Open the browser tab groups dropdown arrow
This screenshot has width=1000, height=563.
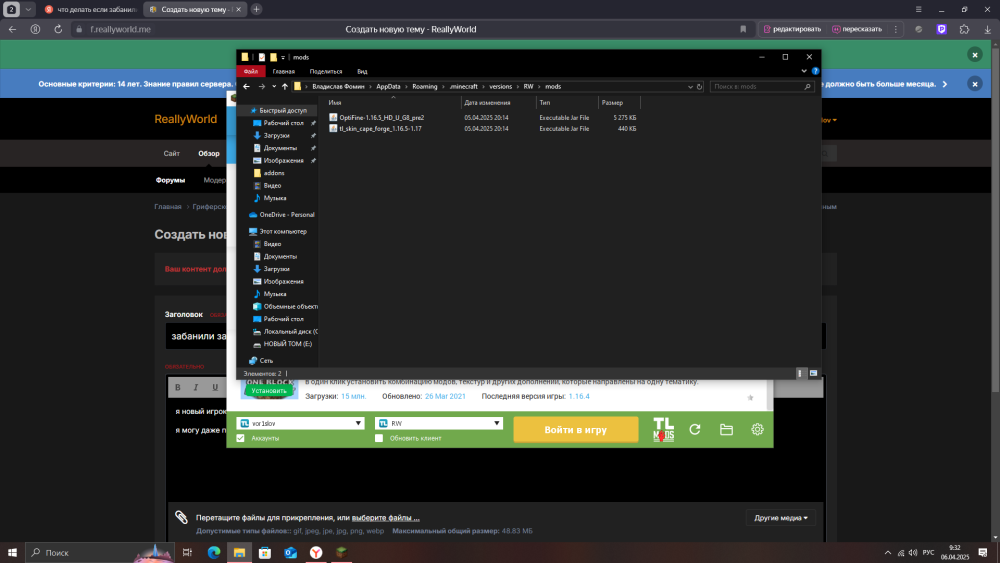point(28,10)
